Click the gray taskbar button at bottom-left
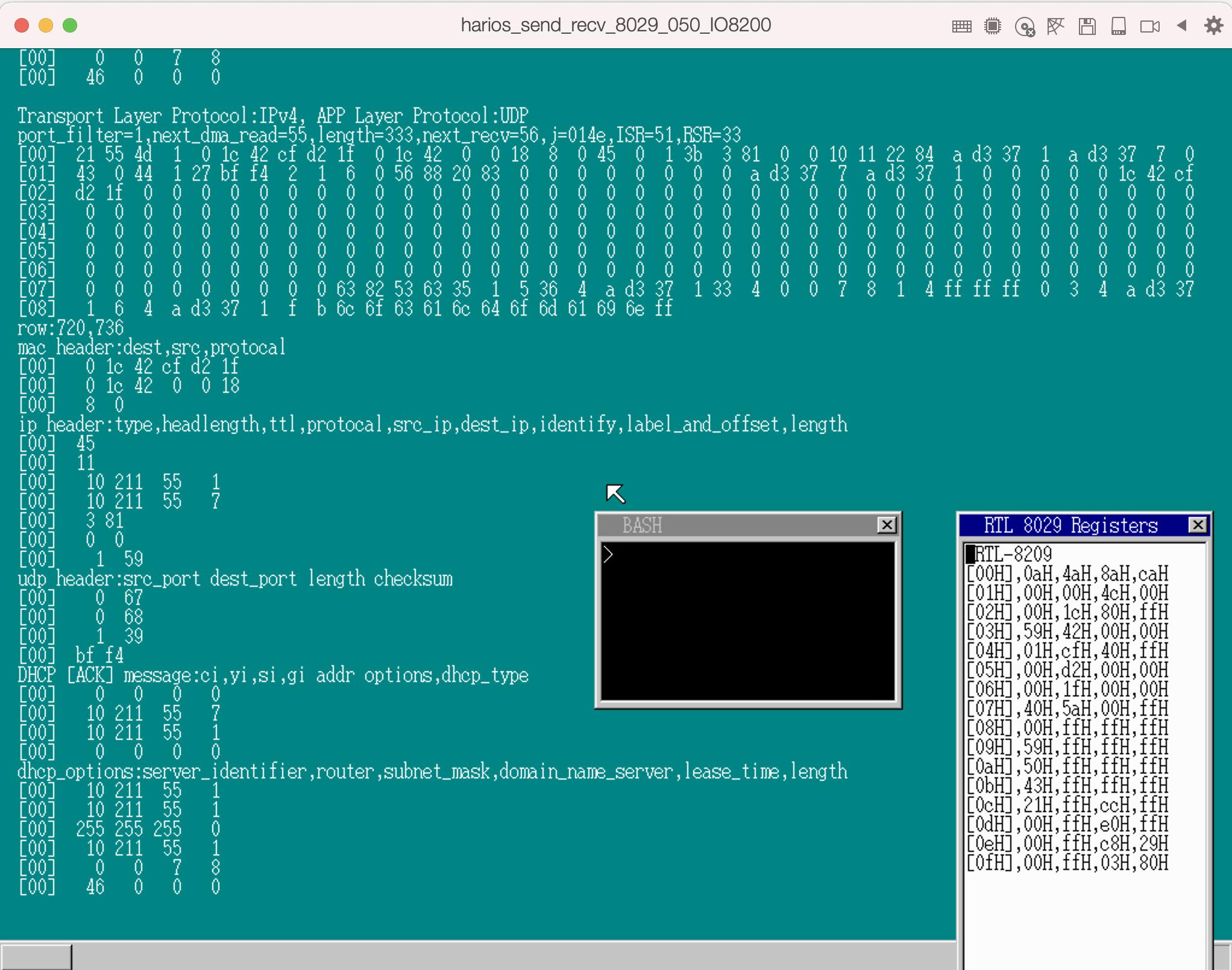 click(36, 957)
